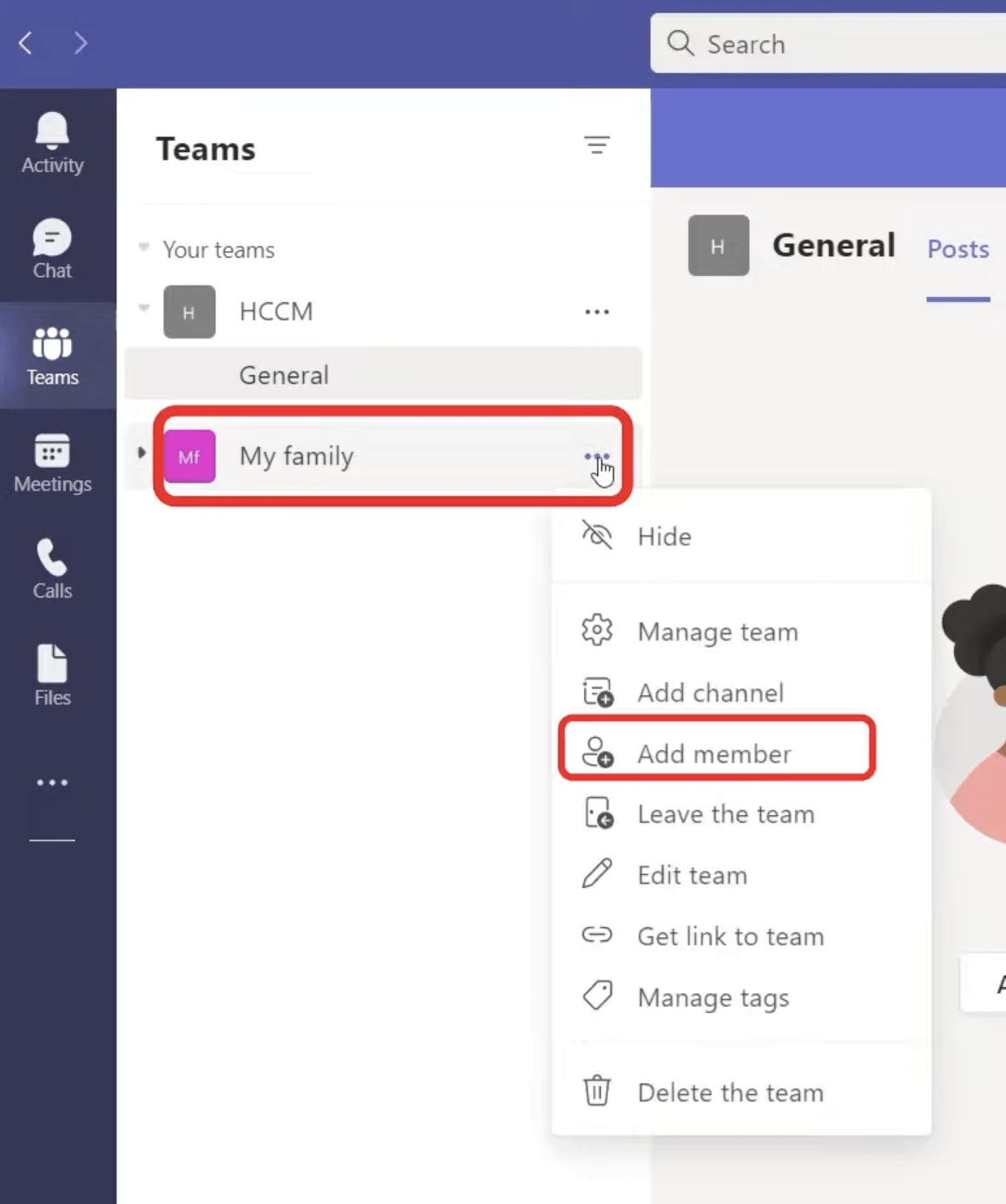Choose Add channel in the menu
Screen dimensions: 1006x1204
(742, 692)
